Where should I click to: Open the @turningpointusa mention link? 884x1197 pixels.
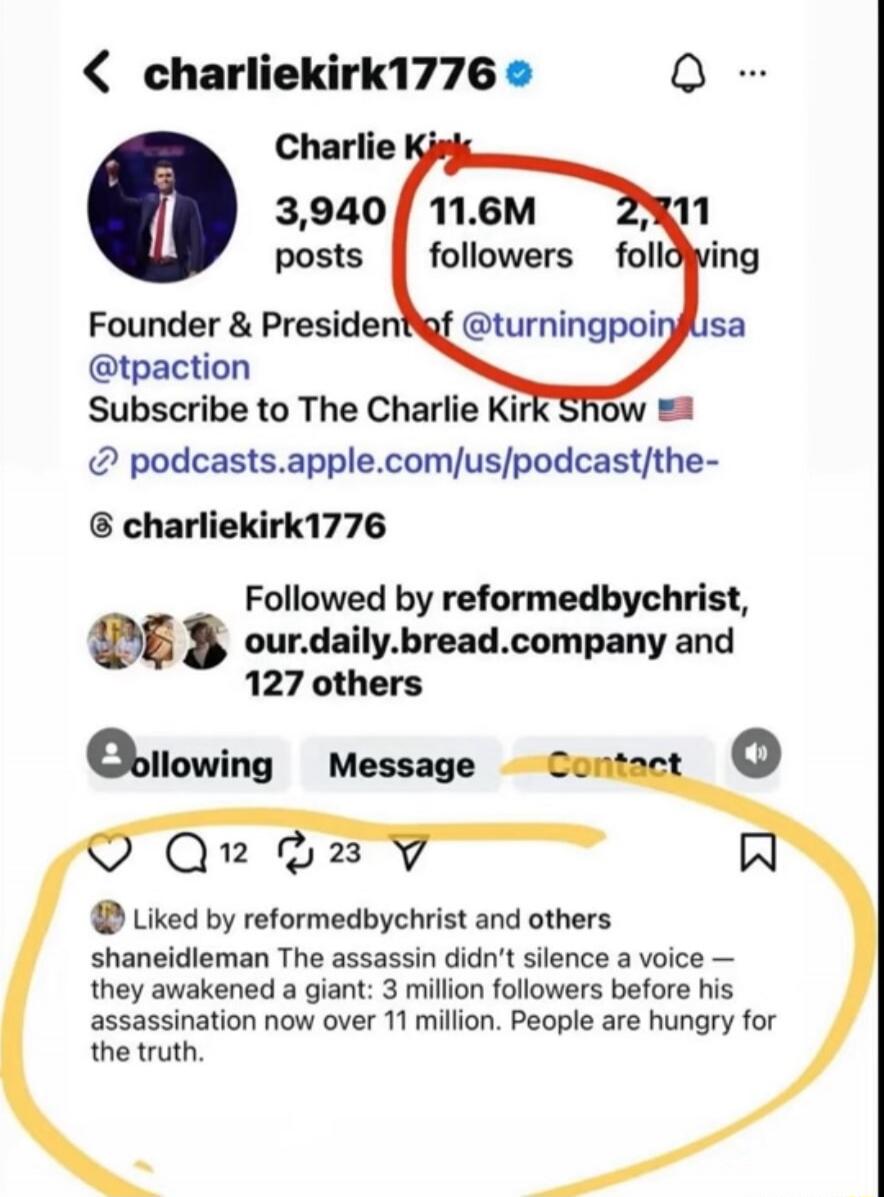603,325
